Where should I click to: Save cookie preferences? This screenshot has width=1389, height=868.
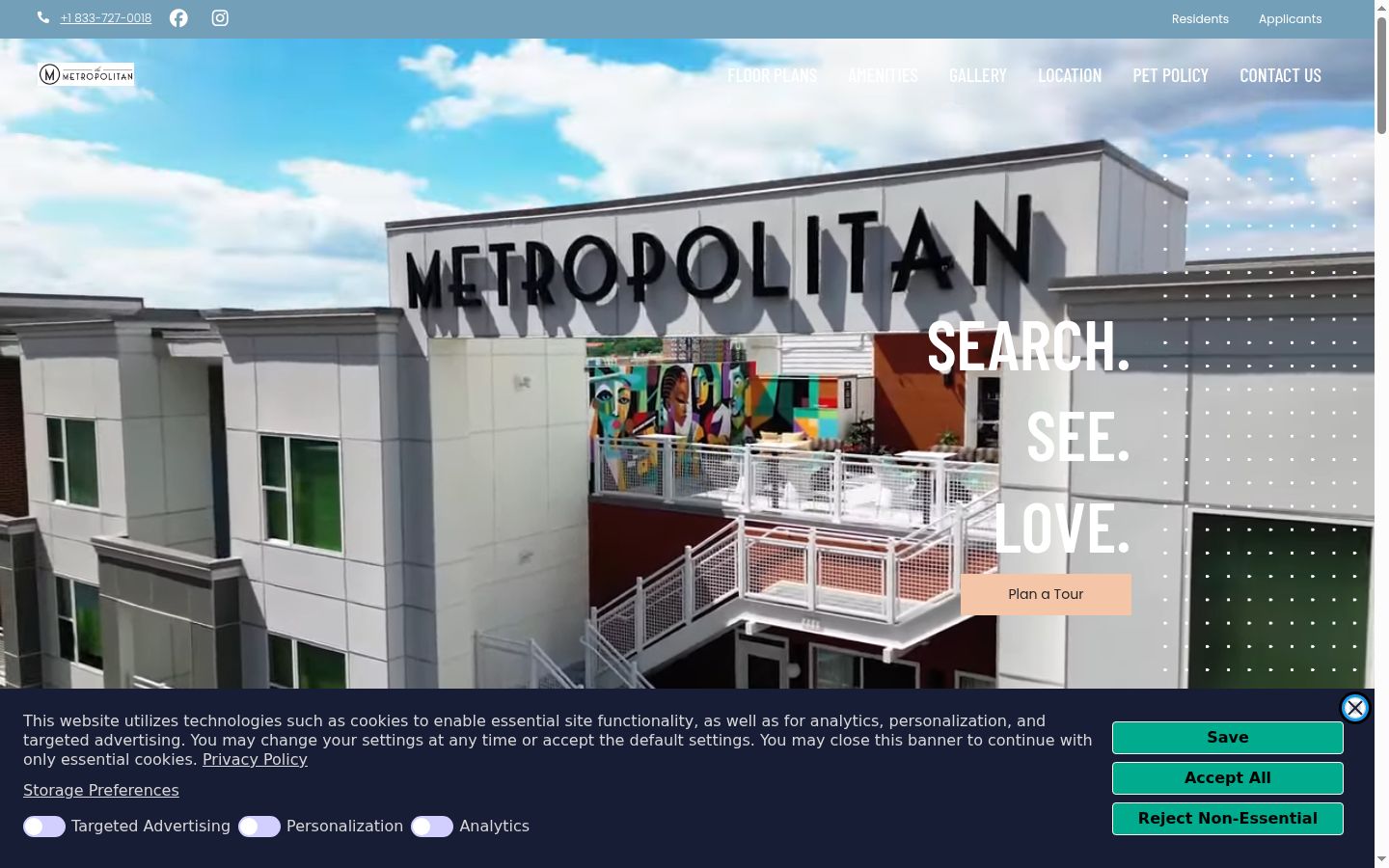pos(1228,738)
